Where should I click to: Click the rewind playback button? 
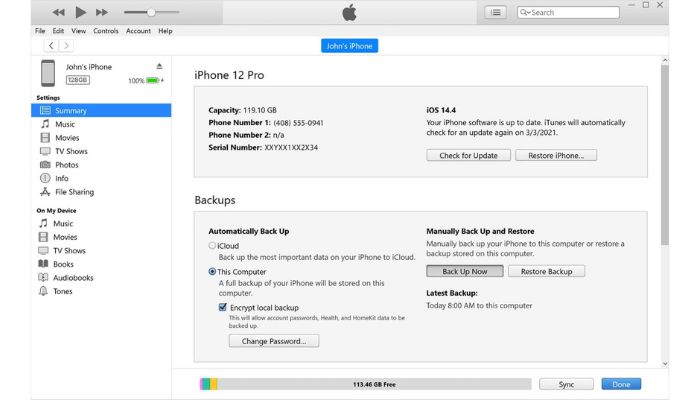[58, 12]
